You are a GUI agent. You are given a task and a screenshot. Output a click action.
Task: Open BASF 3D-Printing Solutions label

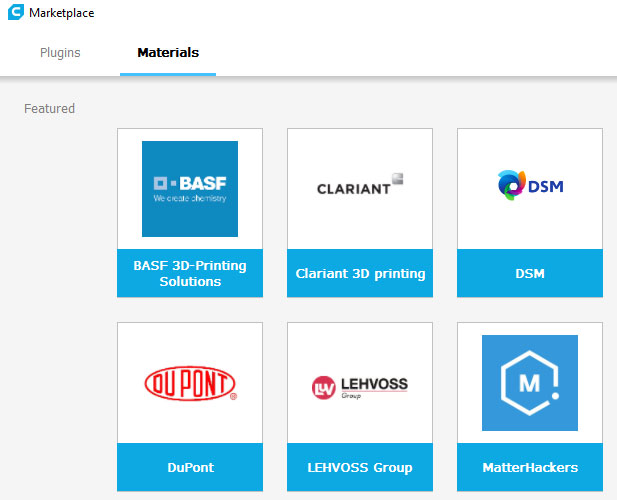point(190,273)
